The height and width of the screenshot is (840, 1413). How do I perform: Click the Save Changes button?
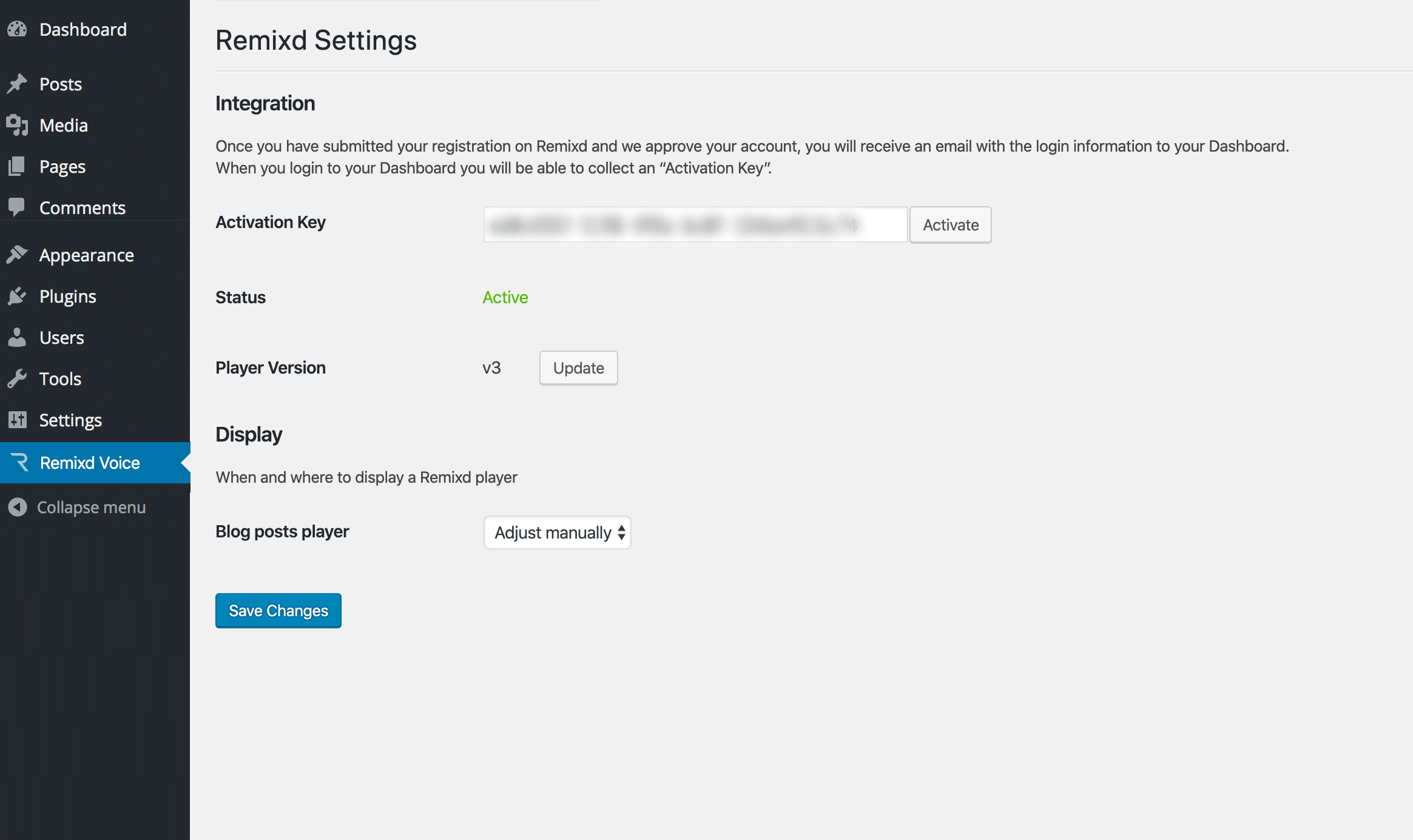click(x=278, y=611)
